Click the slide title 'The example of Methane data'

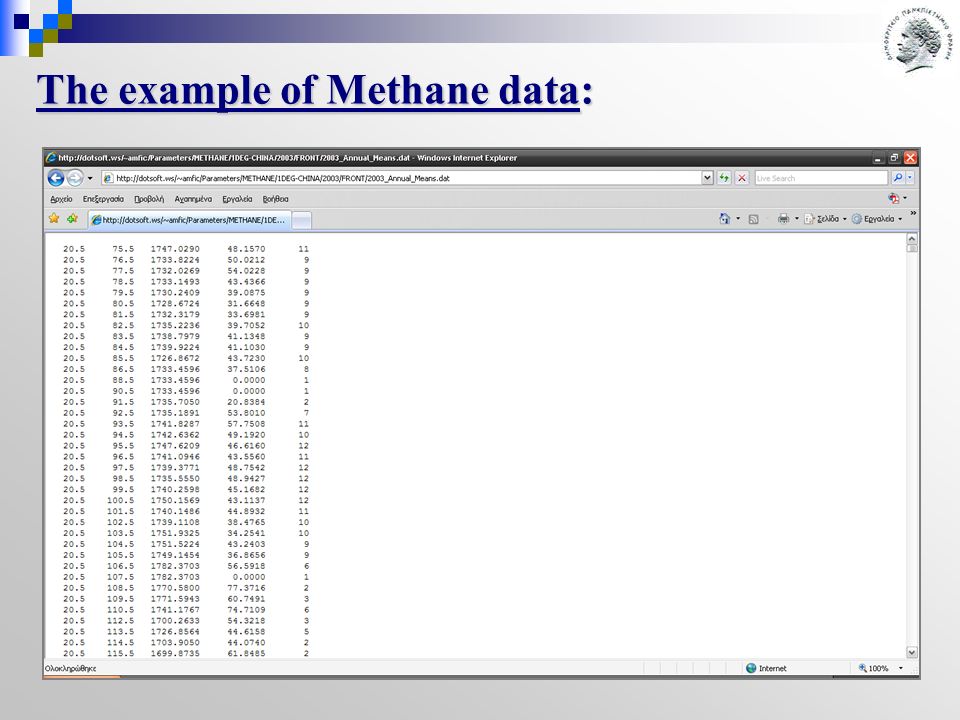(308, 90)
